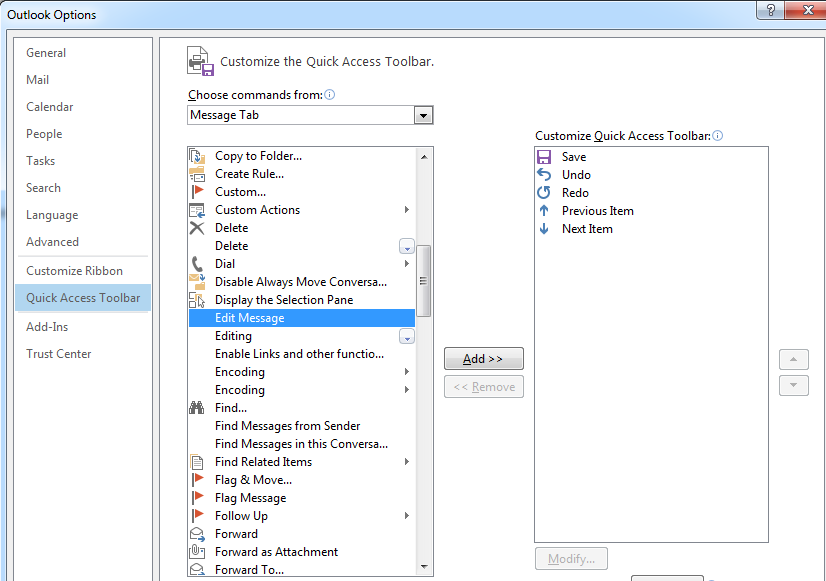826x581 pixels.
Task: Click the Save icon under Customize Quick Access Toolbar
Action: click(544, 156)
